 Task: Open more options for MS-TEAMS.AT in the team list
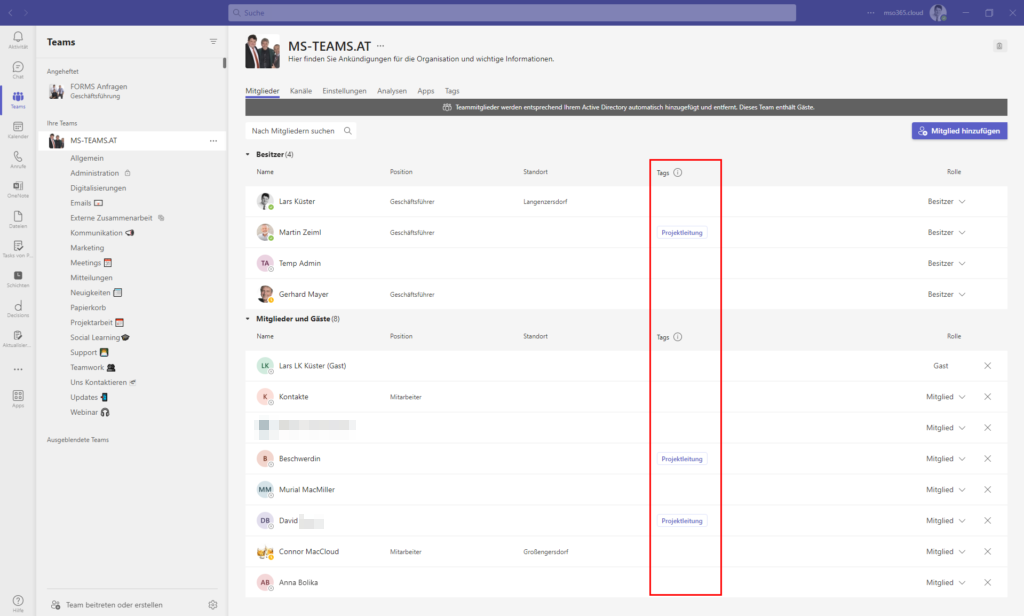click(x=213, y=140)
